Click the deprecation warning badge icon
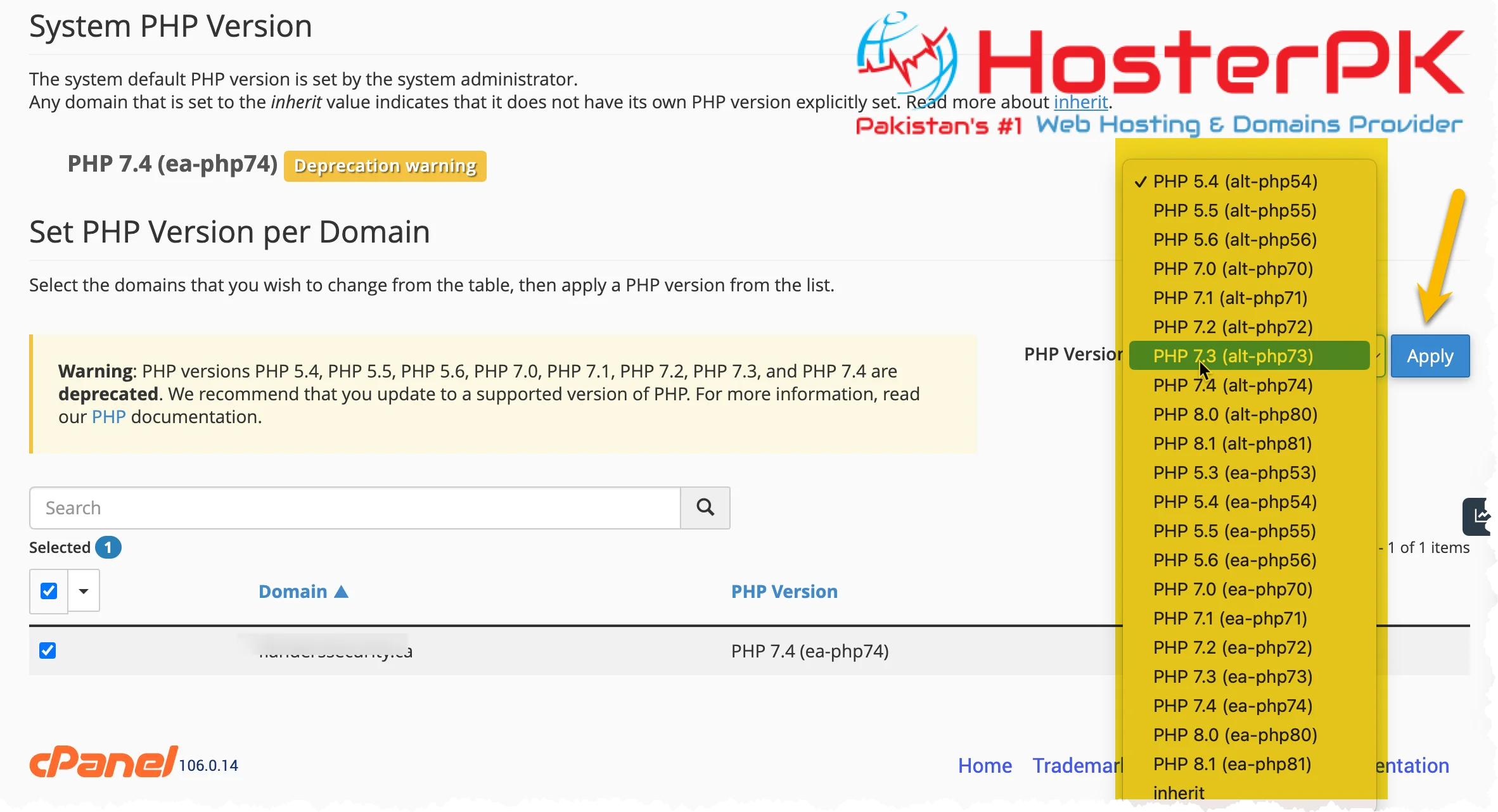1498x812 pixels. point(385,166)
